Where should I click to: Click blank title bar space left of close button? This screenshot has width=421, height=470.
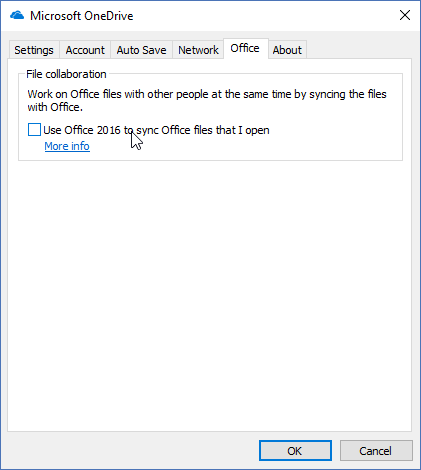click(263, 16)
